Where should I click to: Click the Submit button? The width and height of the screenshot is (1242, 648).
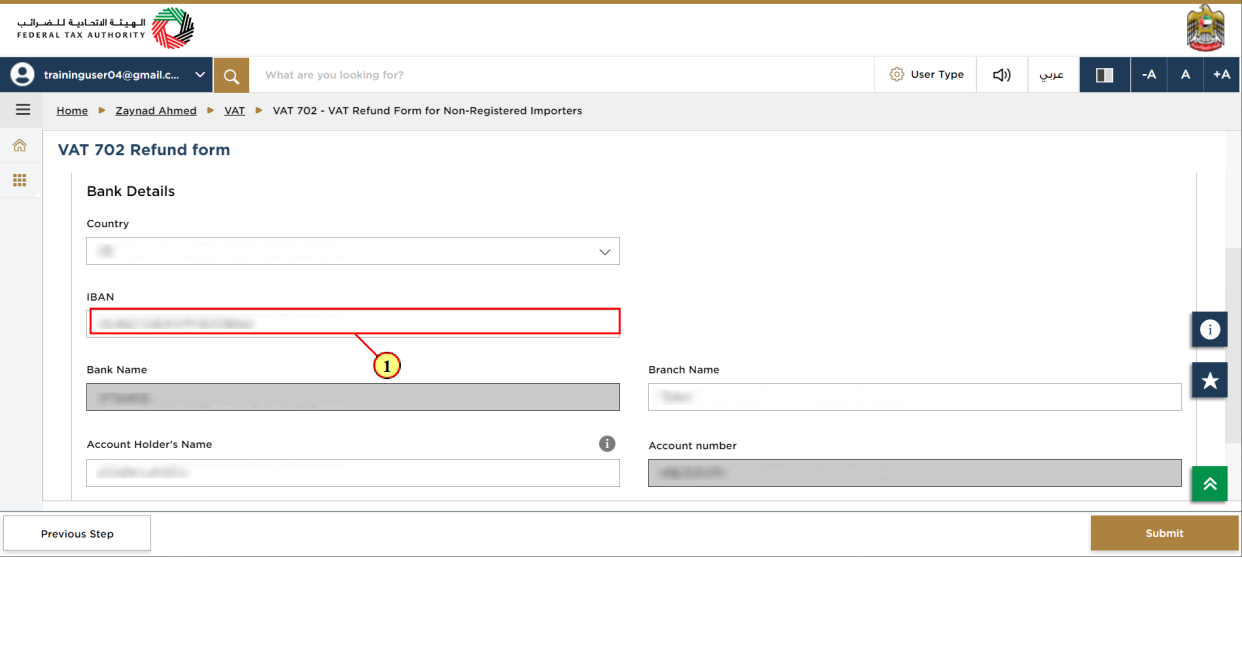pos(1164,533)
